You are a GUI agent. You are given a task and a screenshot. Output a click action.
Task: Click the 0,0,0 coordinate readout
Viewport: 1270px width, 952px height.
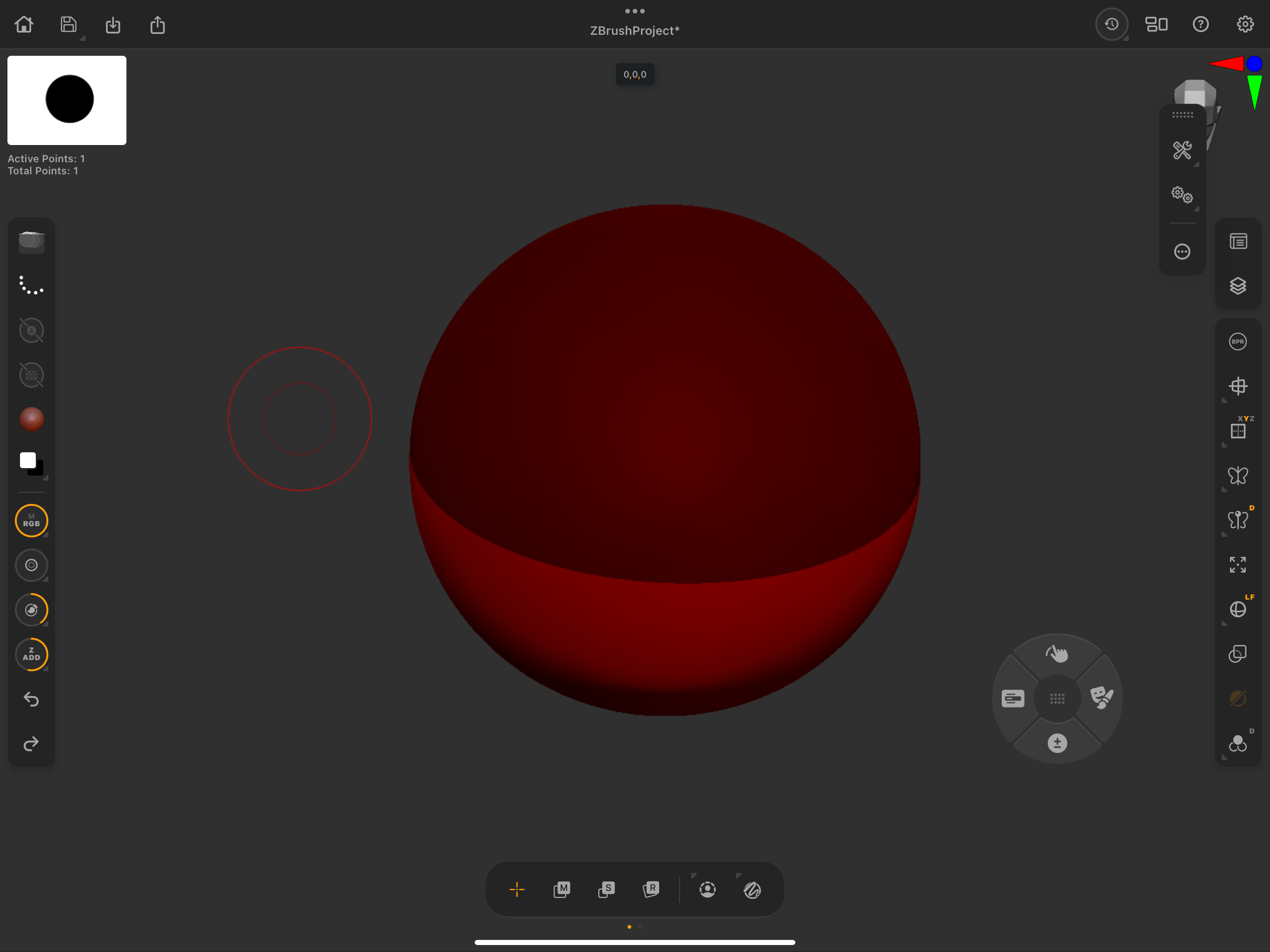(635, 74)
